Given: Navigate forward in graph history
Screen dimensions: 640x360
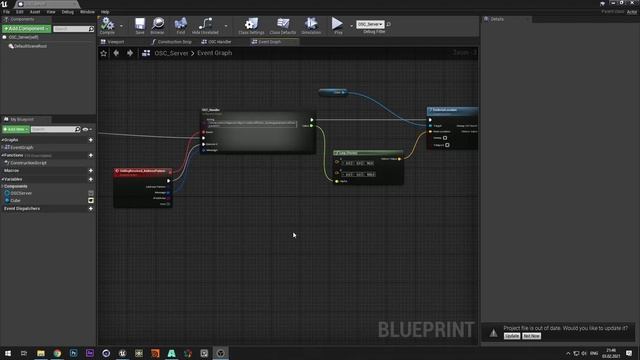Looking at the screenshot, I should (x=130, y=53).
